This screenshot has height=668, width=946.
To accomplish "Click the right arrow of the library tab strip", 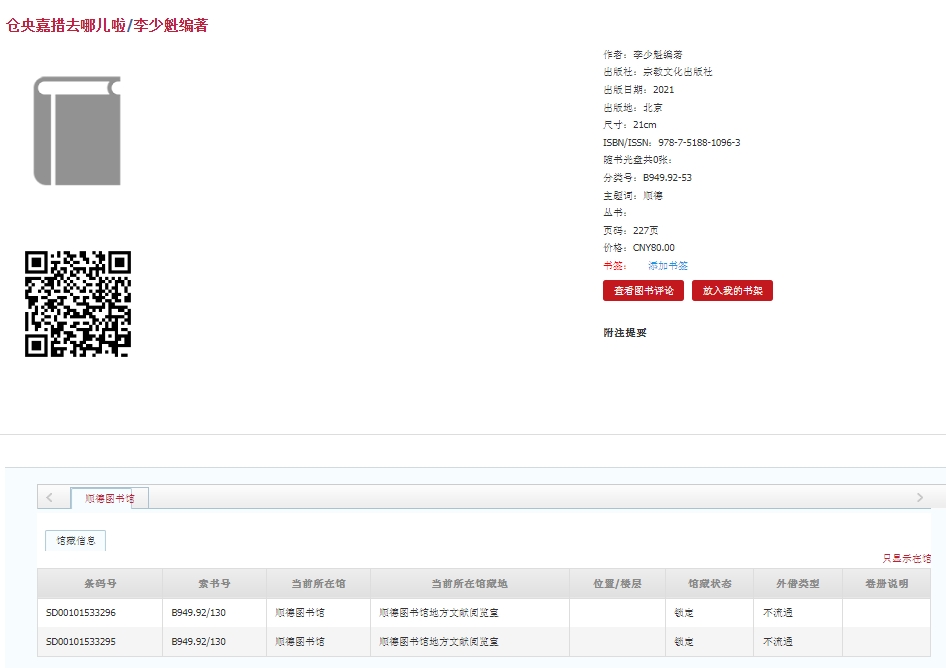I will point(919,497).
